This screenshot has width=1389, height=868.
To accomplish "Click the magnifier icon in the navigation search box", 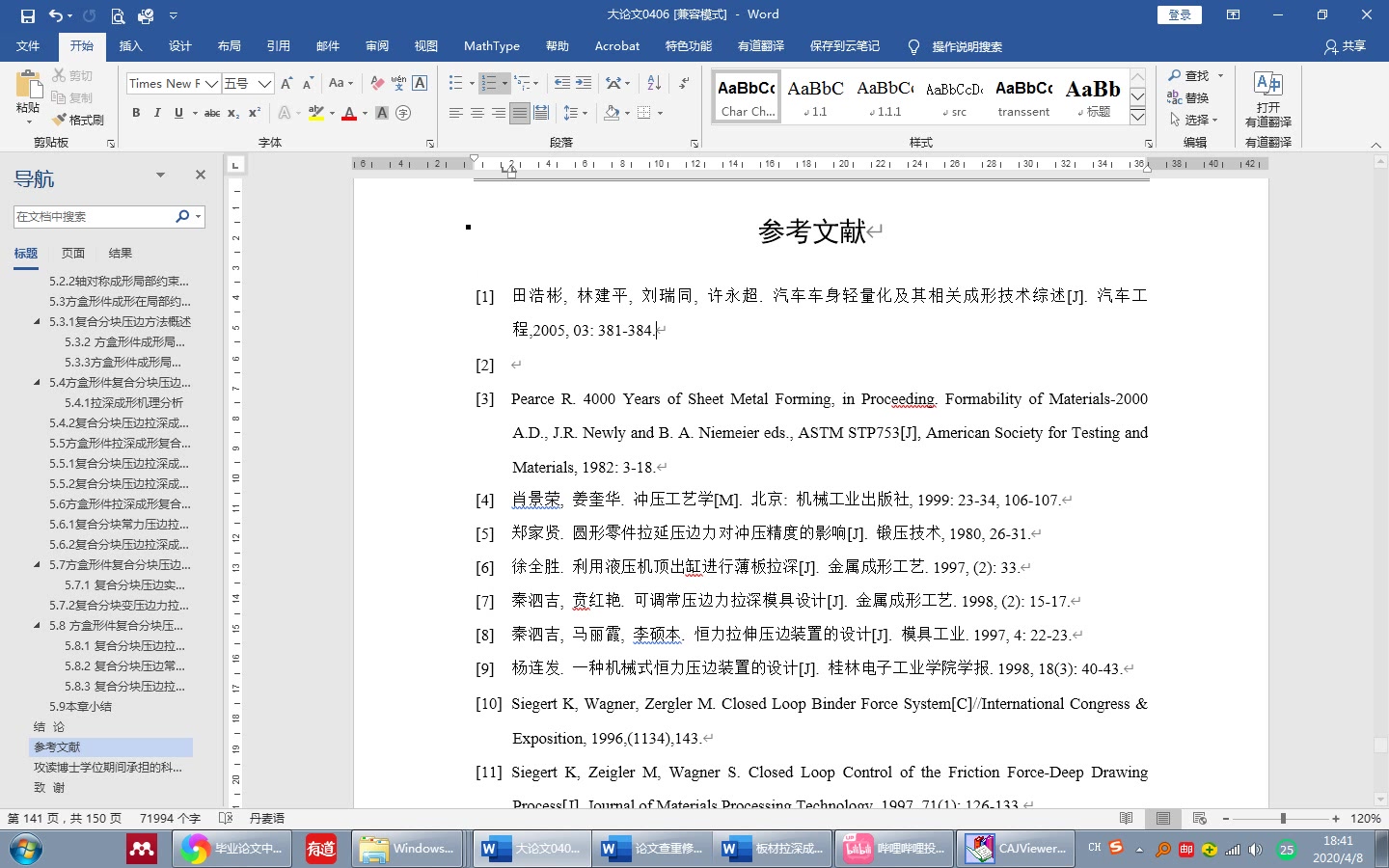I will 182,217.
